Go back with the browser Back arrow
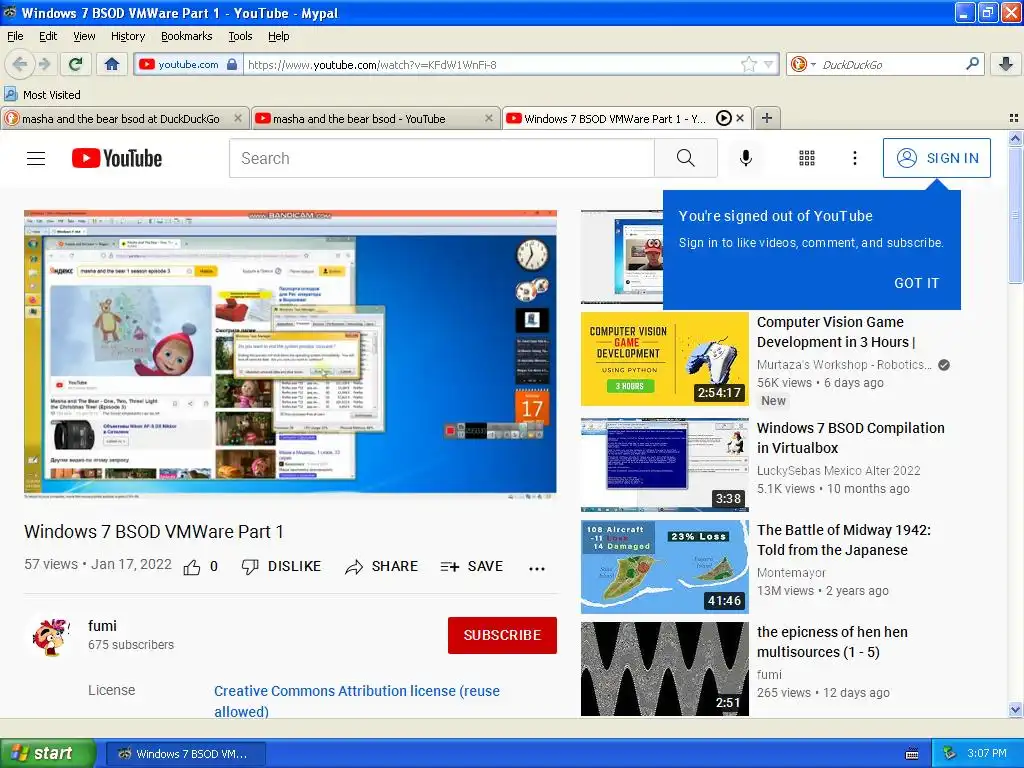Viewport: 1024px width, 768px height. pos(19,64)
